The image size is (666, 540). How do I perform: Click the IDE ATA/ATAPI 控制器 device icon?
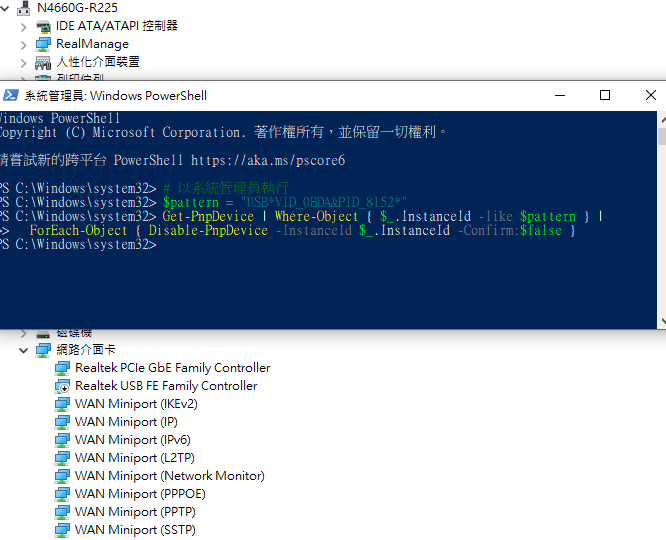pyautogui.click(x=43, y=26)
